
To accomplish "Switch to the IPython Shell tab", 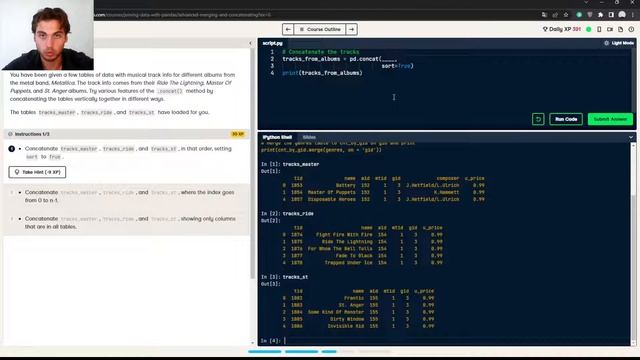I will 277,137.
